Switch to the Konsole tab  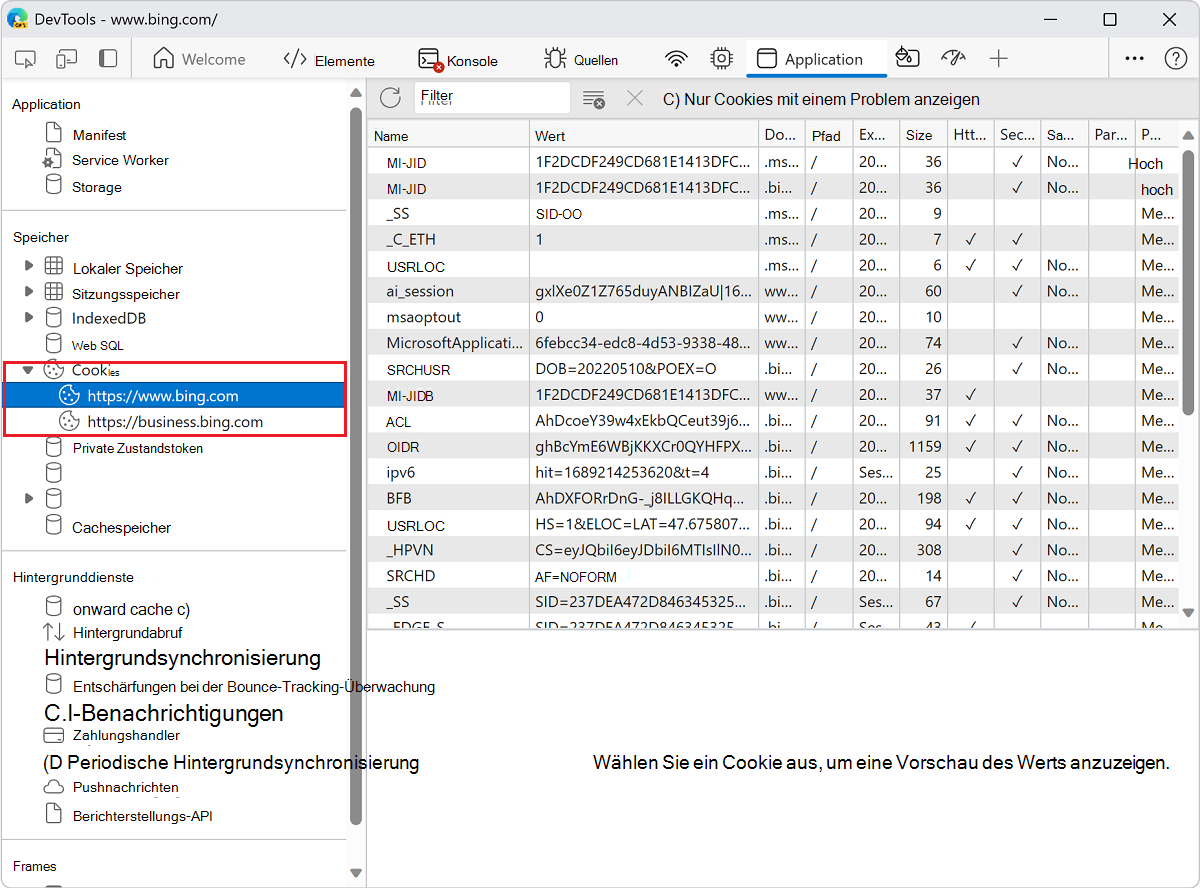coord(458,60)
